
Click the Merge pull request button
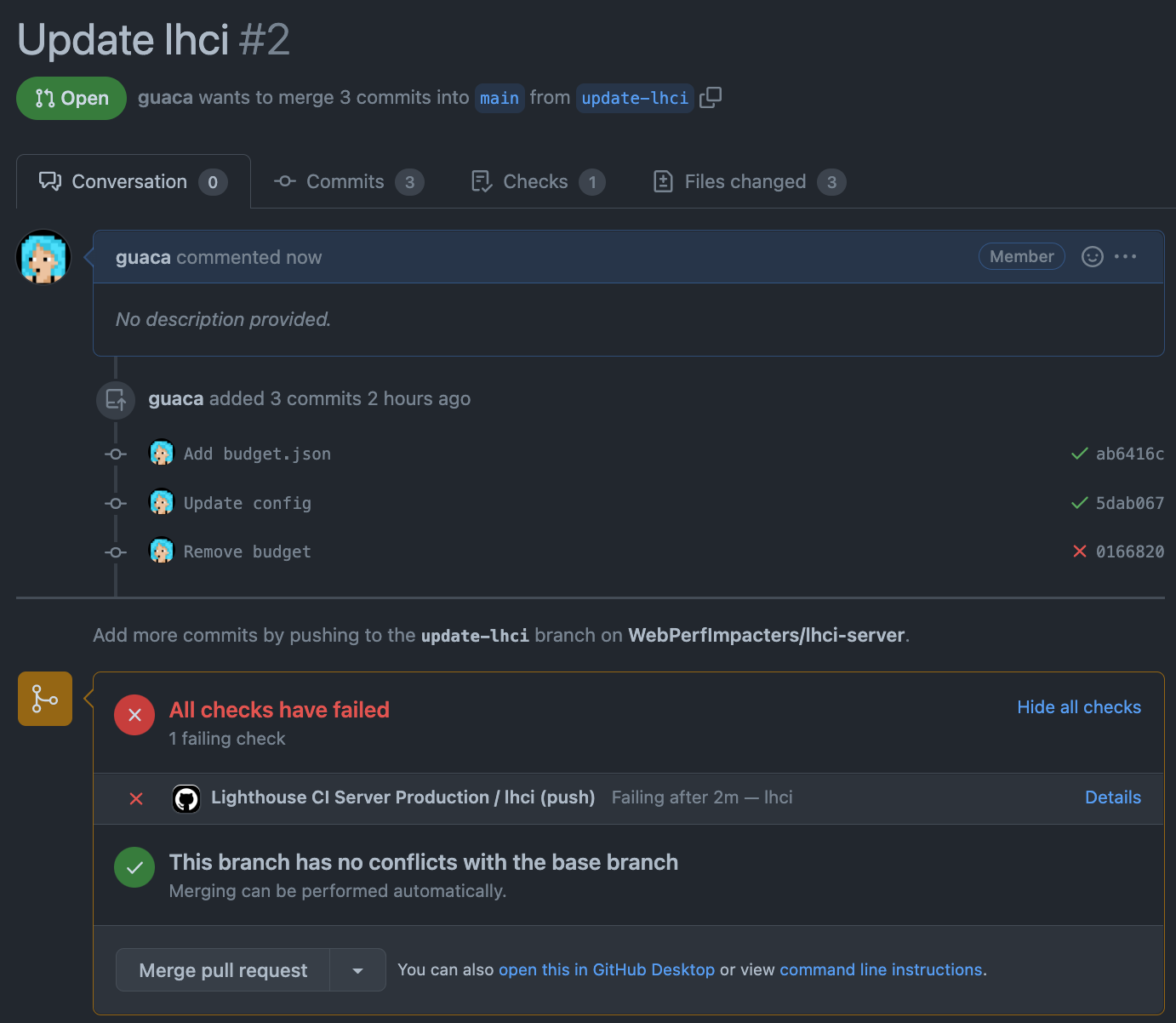pos(223,970)
